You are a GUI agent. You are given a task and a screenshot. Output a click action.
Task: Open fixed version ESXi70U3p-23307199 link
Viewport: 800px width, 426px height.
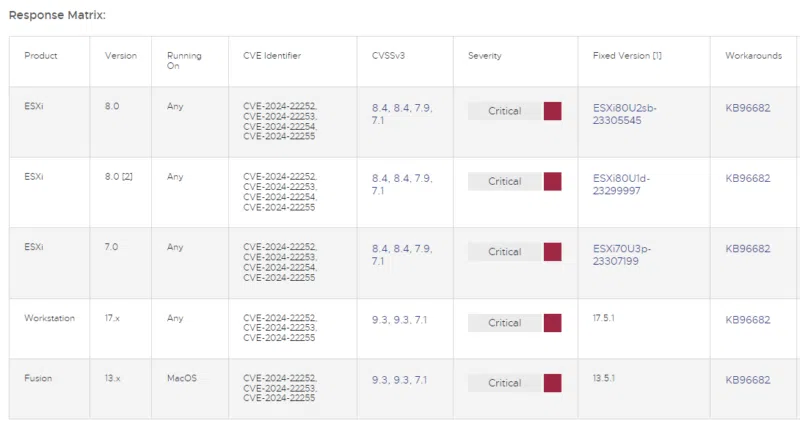(622, 255)
